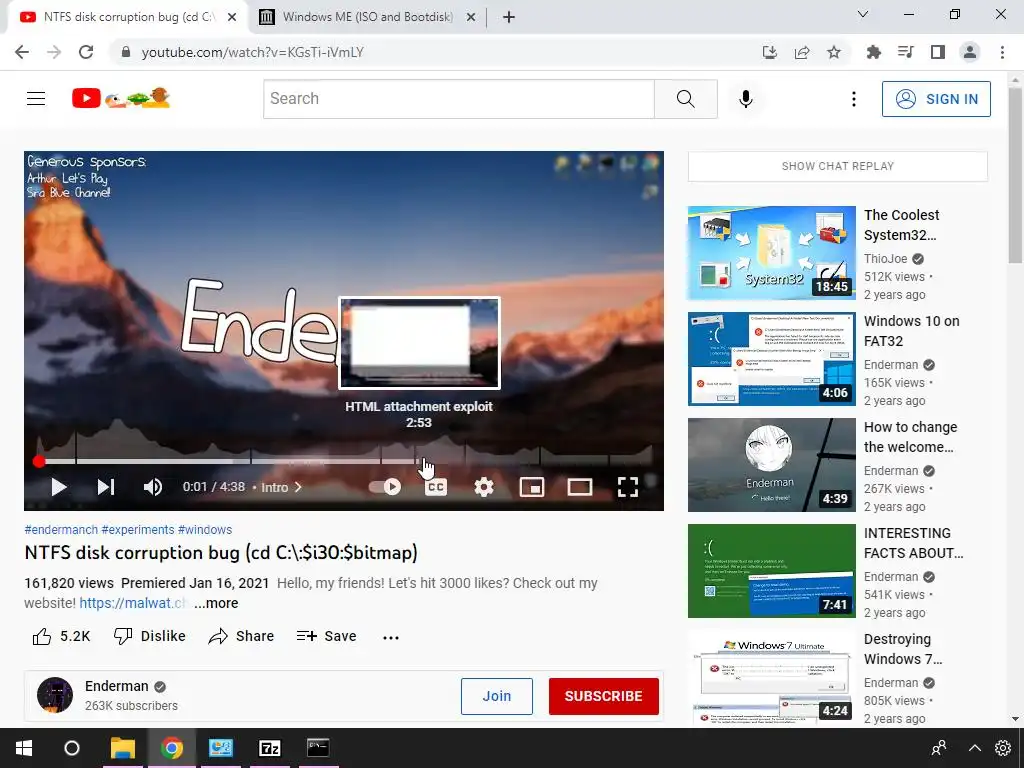The height and width of the screenshot is (768, 1024).
Task: Show hidden tray icons chevron
Action: click(x=974, y=748)
